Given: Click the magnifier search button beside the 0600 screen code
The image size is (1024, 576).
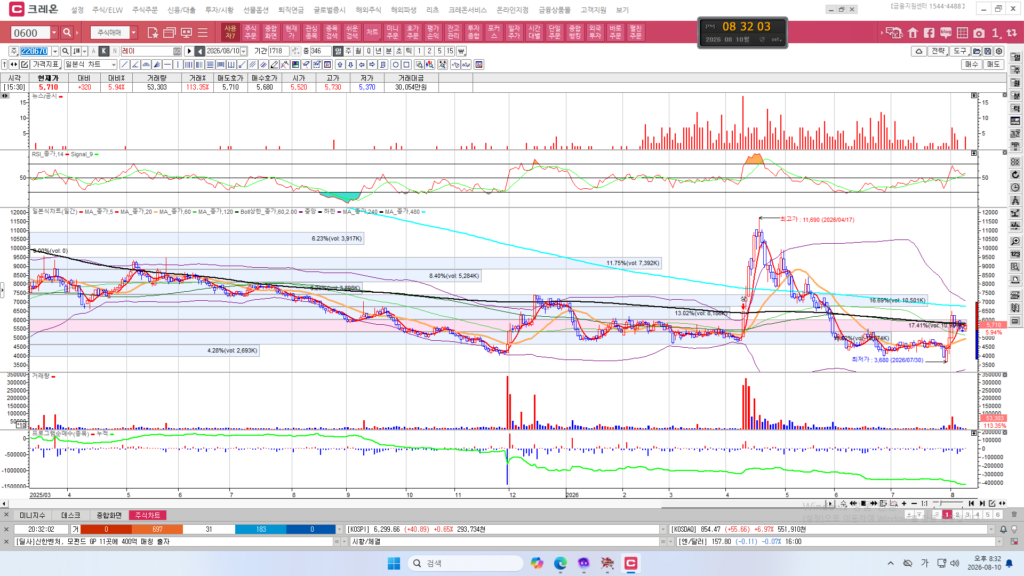Looking at the screenshot, I should [x=67, y=32].
